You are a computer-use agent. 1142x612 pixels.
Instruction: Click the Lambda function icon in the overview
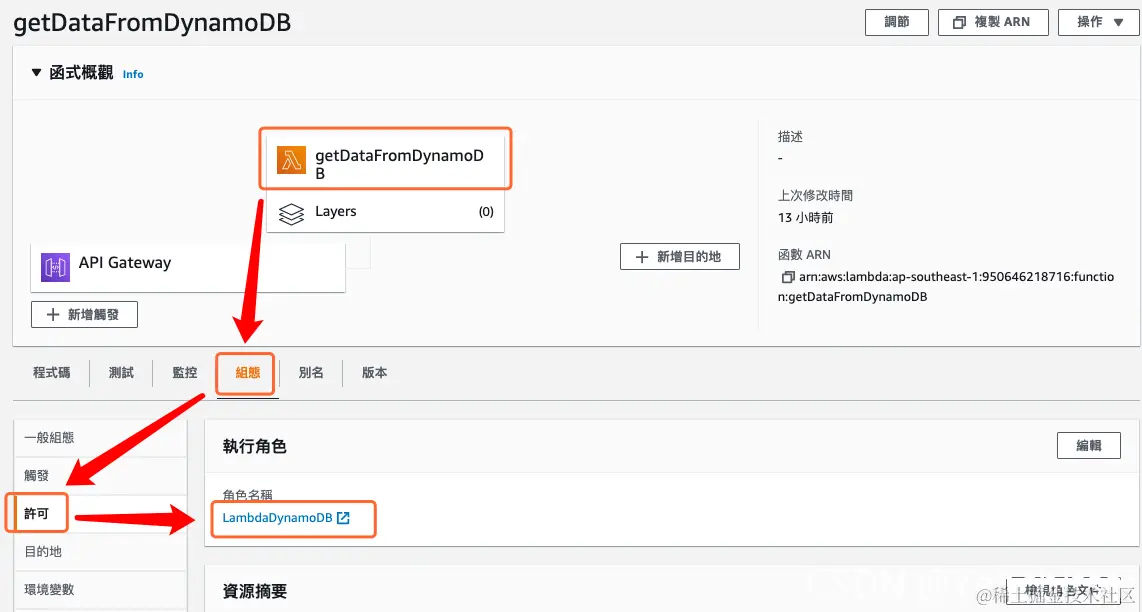(291, 160)
